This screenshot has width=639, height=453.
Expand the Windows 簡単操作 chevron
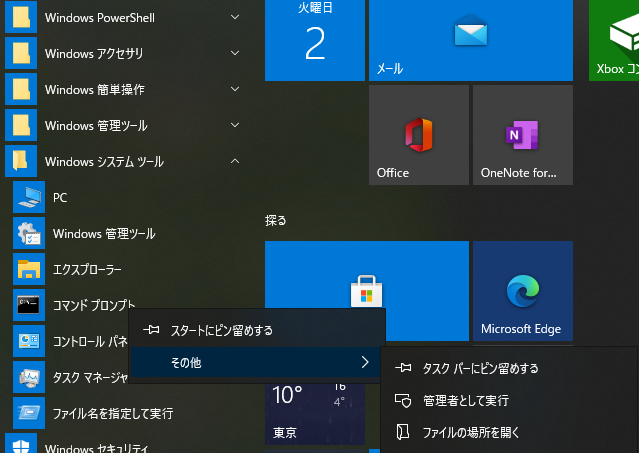[x=235, y=89]
